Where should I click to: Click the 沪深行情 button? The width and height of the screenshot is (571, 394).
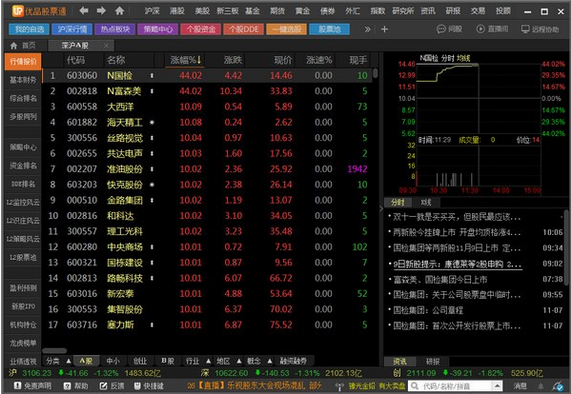72,29
